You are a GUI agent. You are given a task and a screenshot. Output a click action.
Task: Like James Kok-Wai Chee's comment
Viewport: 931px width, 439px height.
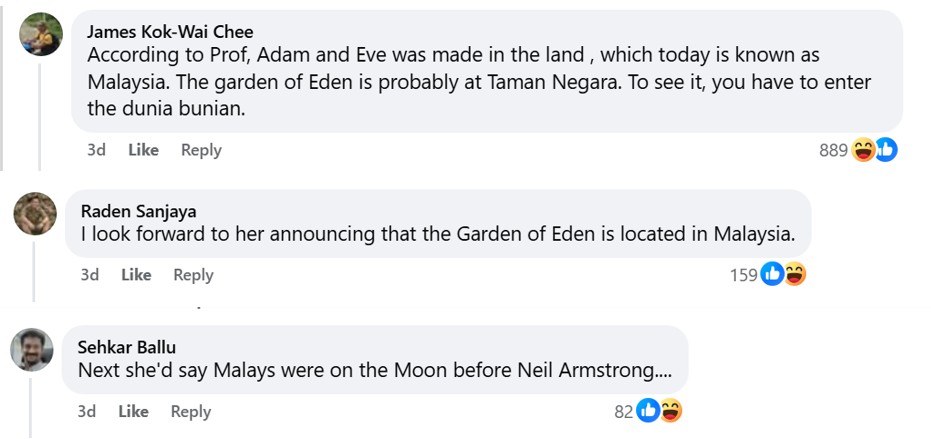pyautogui.click(x=143, y=150)
